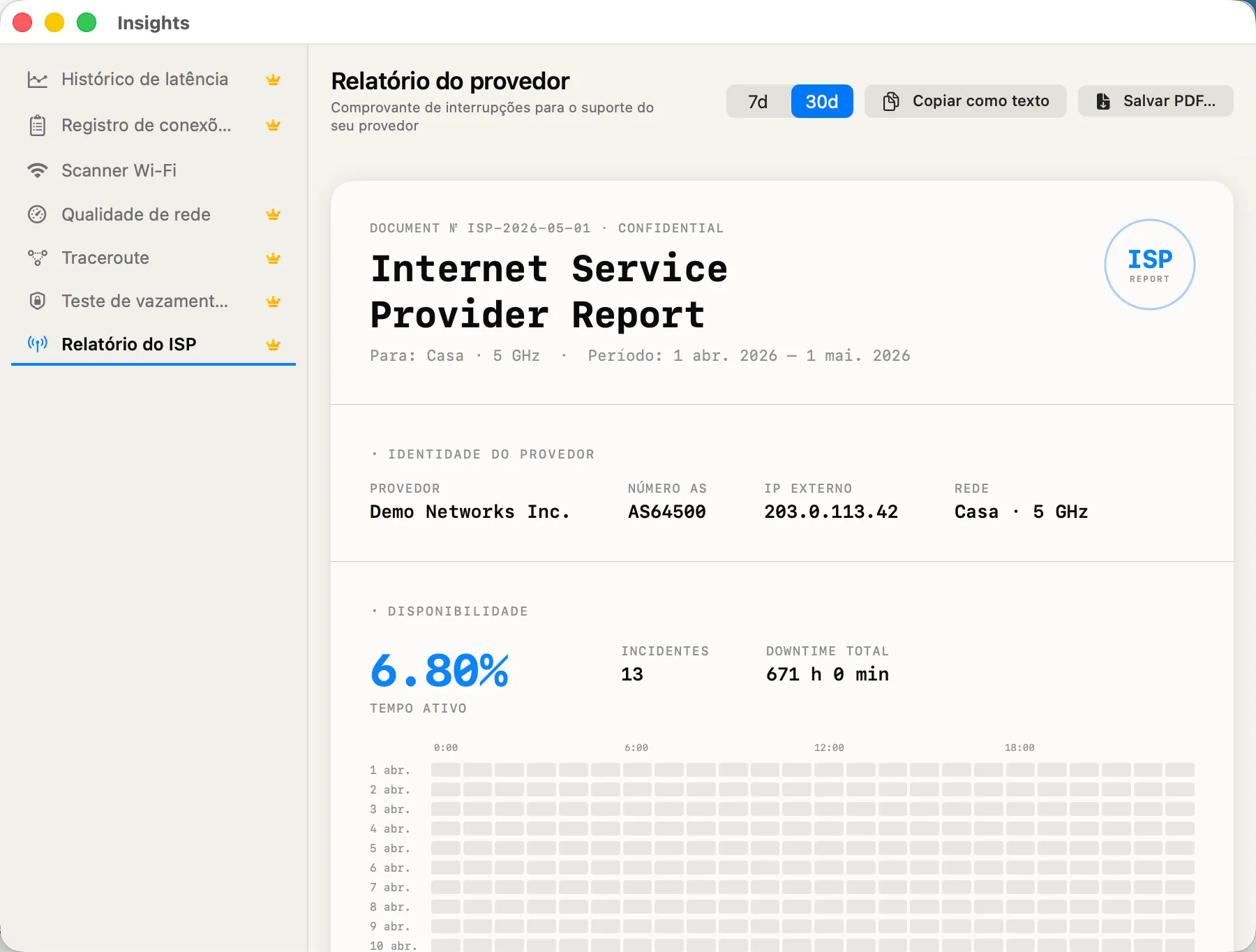Click the incidents count 13

[632, 674]
